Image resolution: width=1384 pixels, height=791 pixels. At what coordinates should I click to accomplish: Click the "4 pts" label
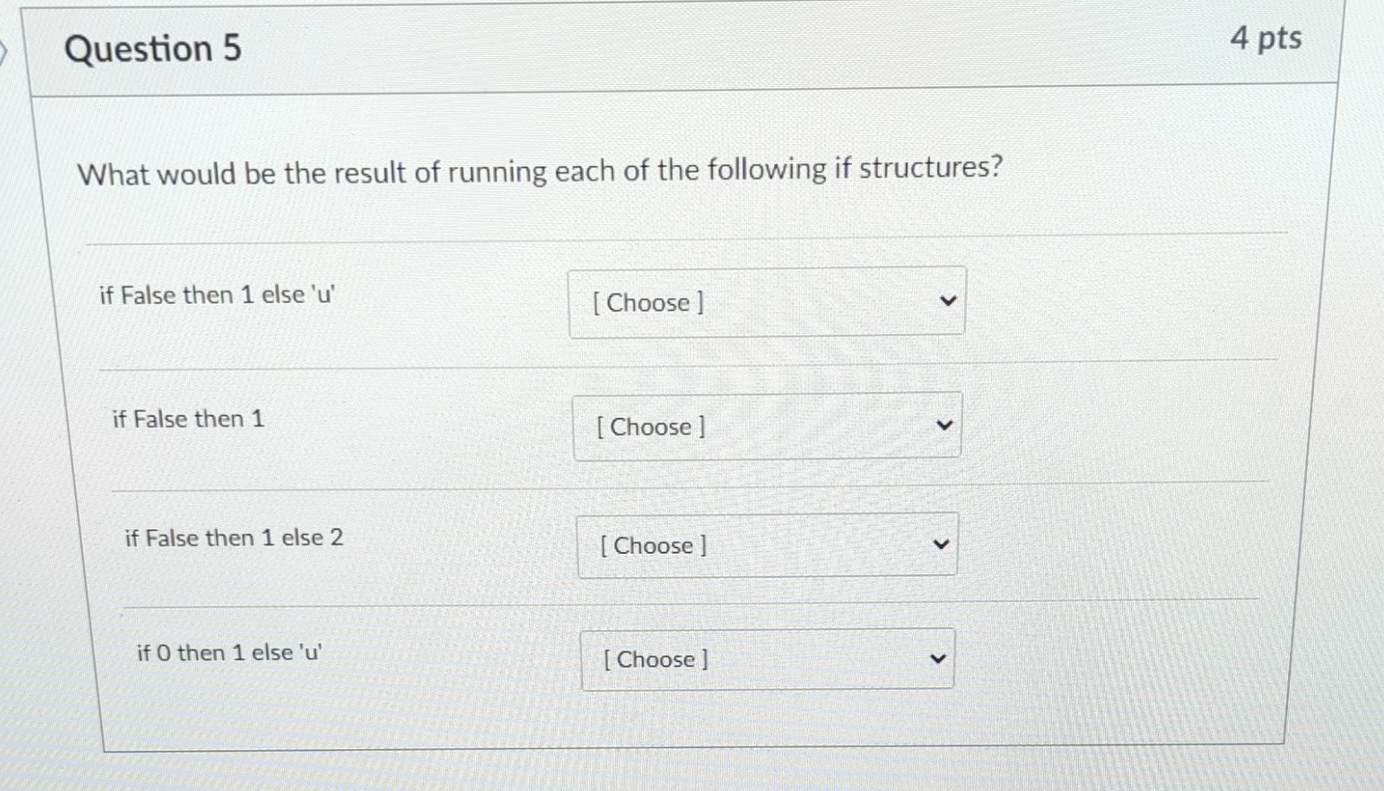(x=1266, y=38)
